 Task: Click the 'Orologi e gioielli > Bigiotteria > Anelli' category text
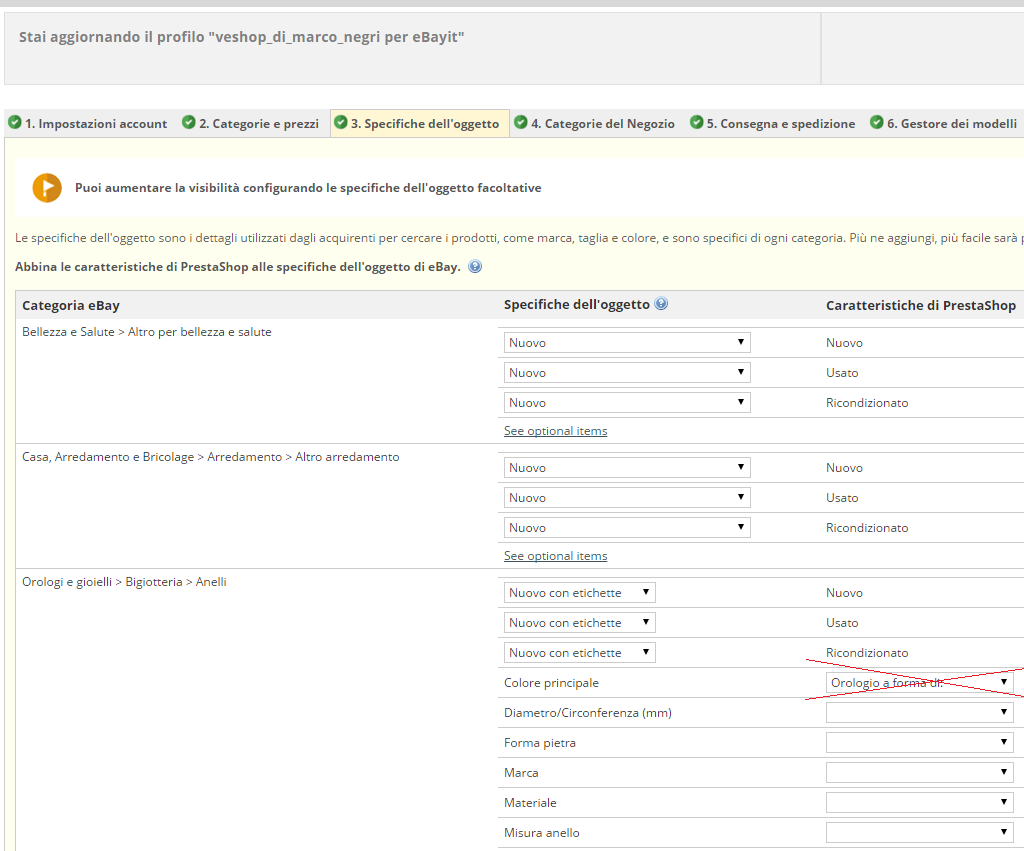click(x=124, y=582)
